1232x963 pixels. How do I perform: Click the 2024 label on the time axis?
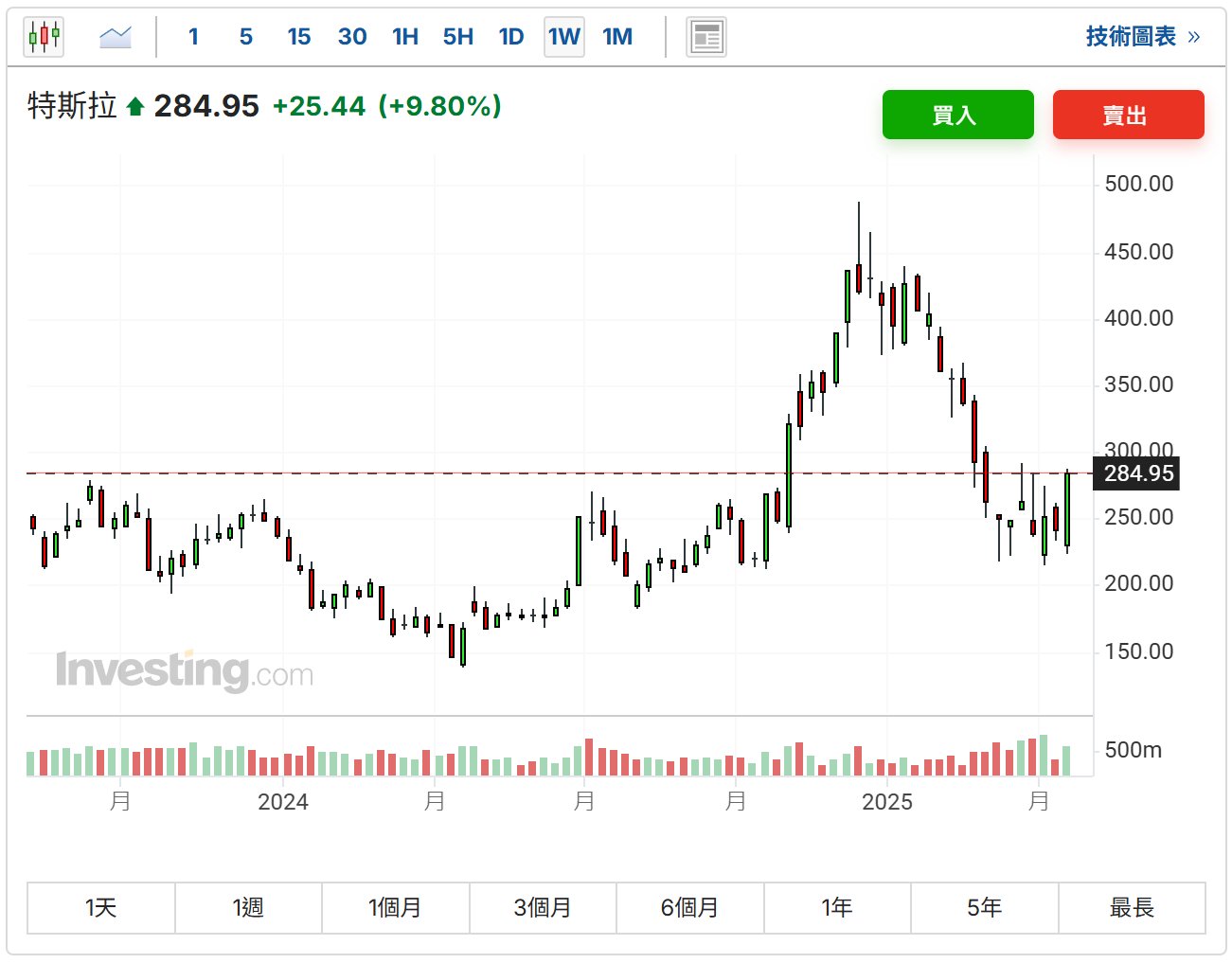283,802
